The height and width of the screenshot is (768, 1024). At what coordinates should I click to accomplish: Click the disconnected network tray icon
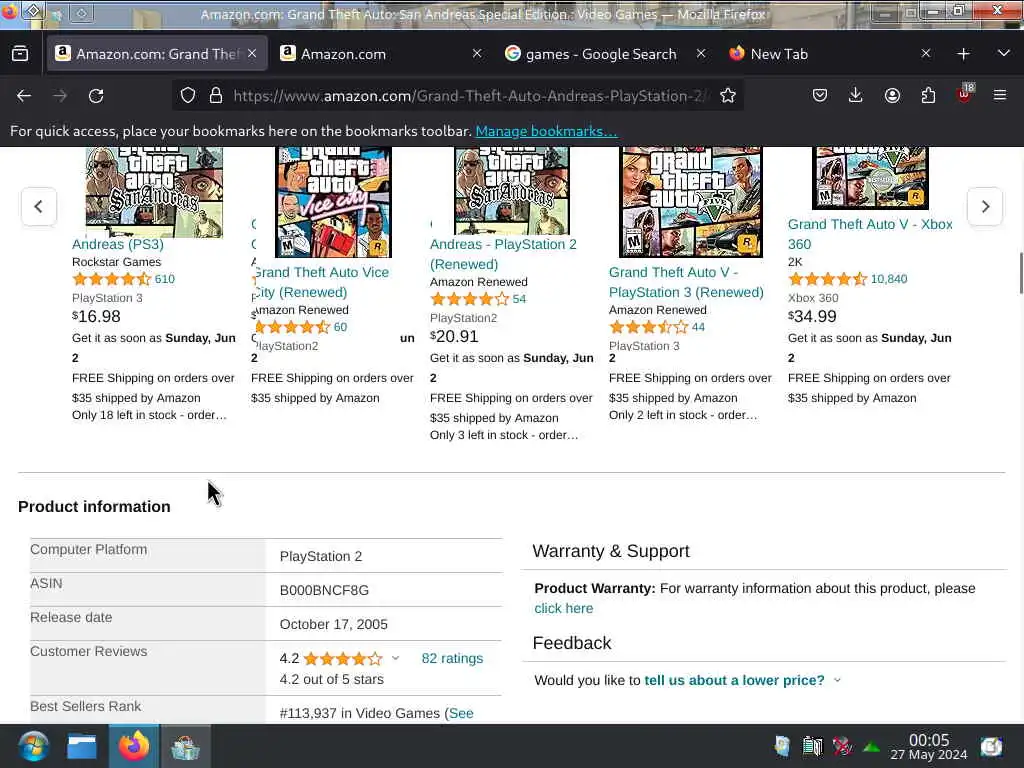click(842, 746)
